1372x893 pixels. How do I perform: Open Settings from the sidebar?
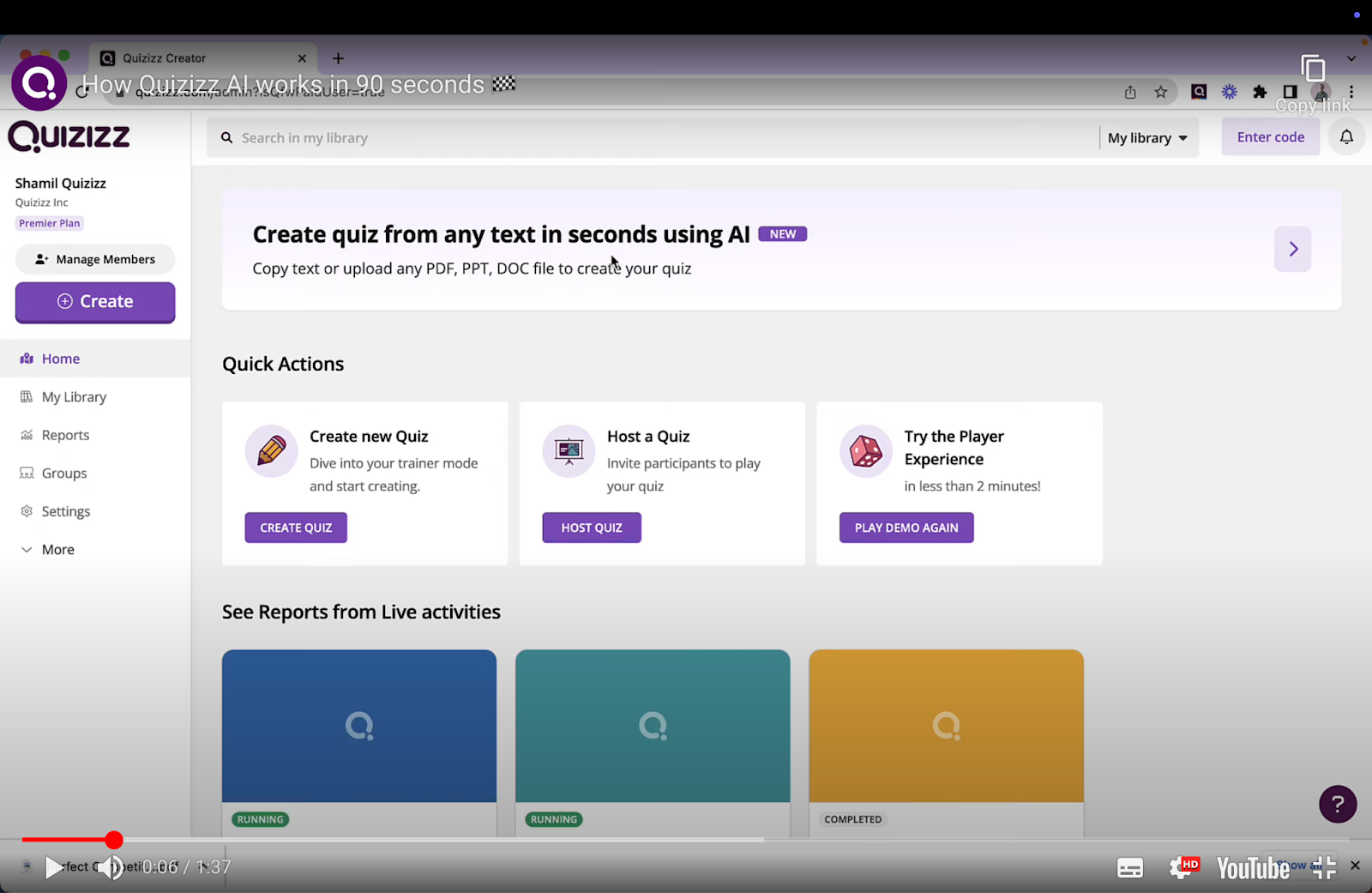(27, 511)
